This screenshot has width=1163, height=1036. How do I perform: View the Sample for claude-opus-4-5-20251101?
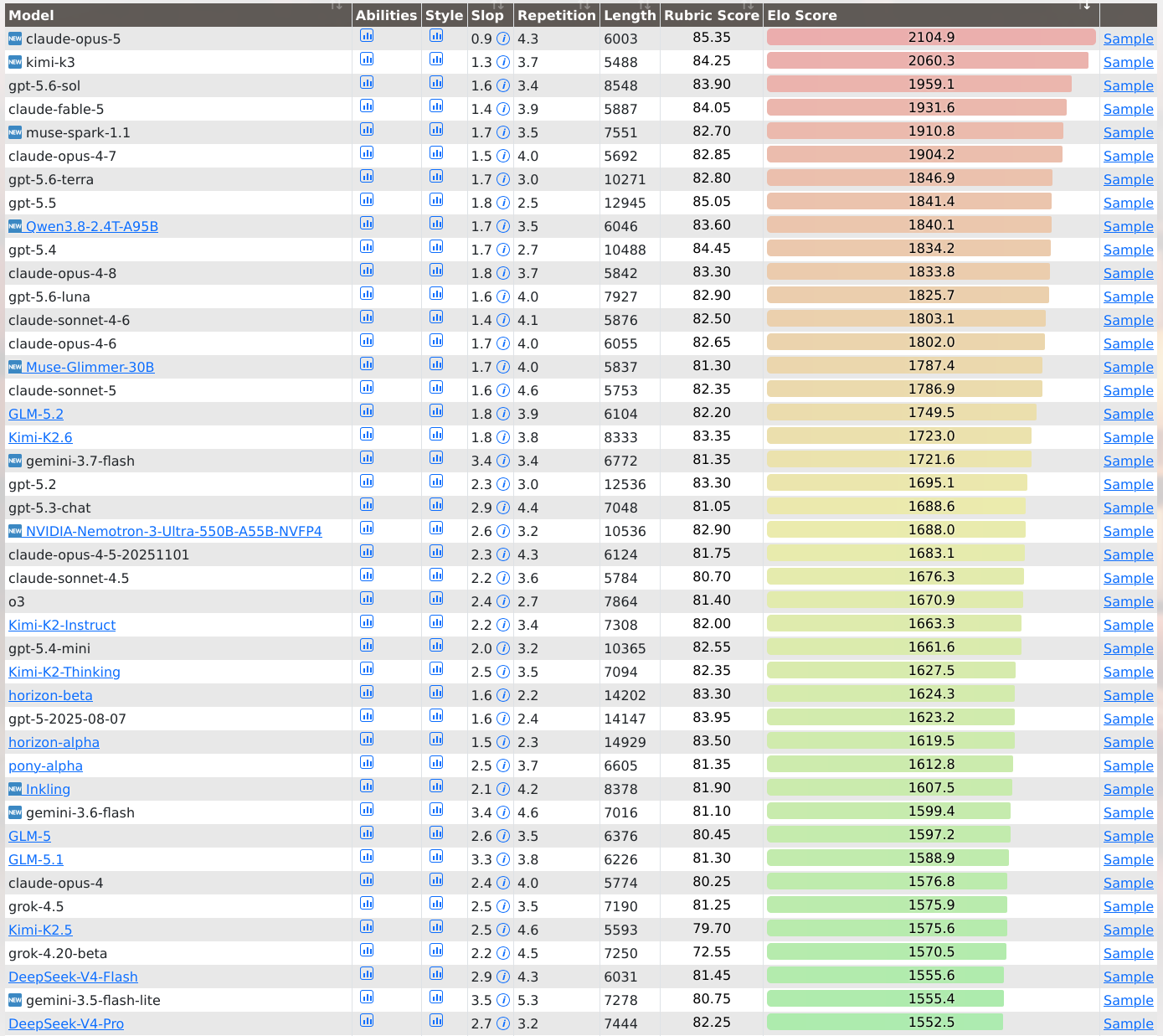1129,554
